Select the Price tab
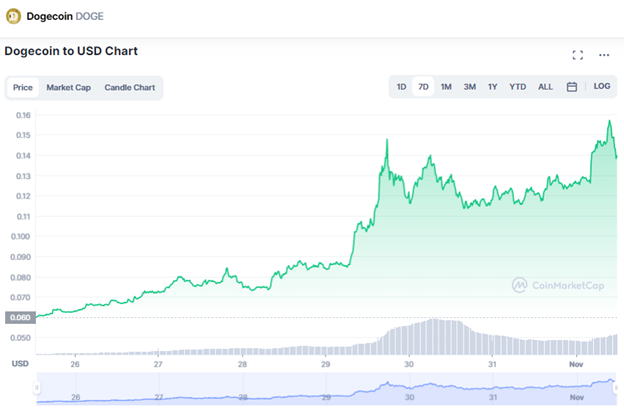 point(23,88)
